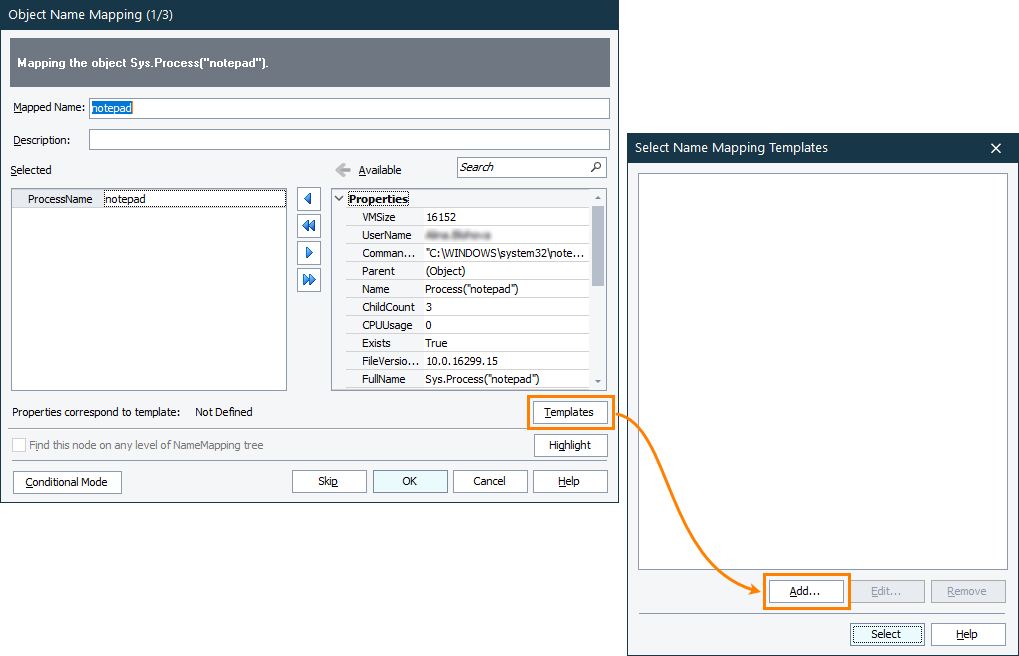Click the double right arrow move-all button
This screenshot has height=656, width=1019.
pos(309,279)
